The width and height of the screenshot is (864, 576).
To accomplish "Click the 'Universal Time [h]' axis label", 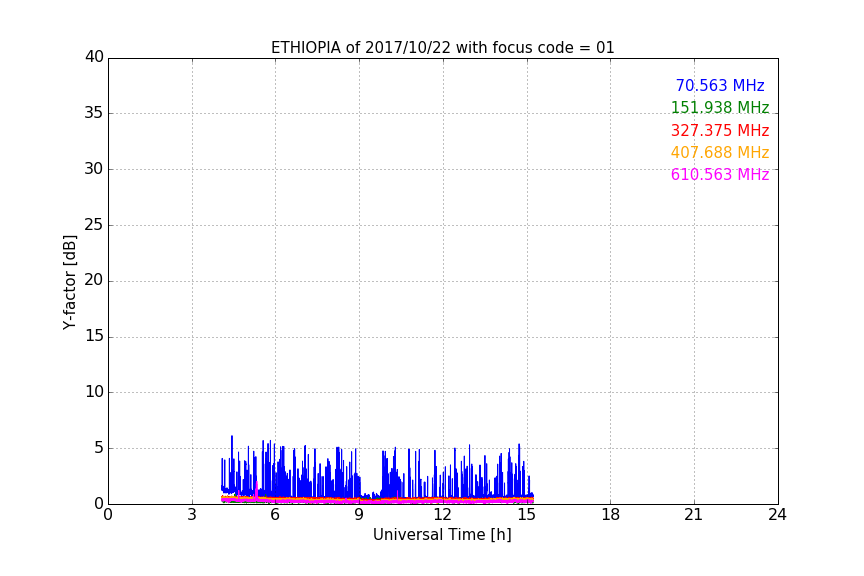I will tap(442, 535).
